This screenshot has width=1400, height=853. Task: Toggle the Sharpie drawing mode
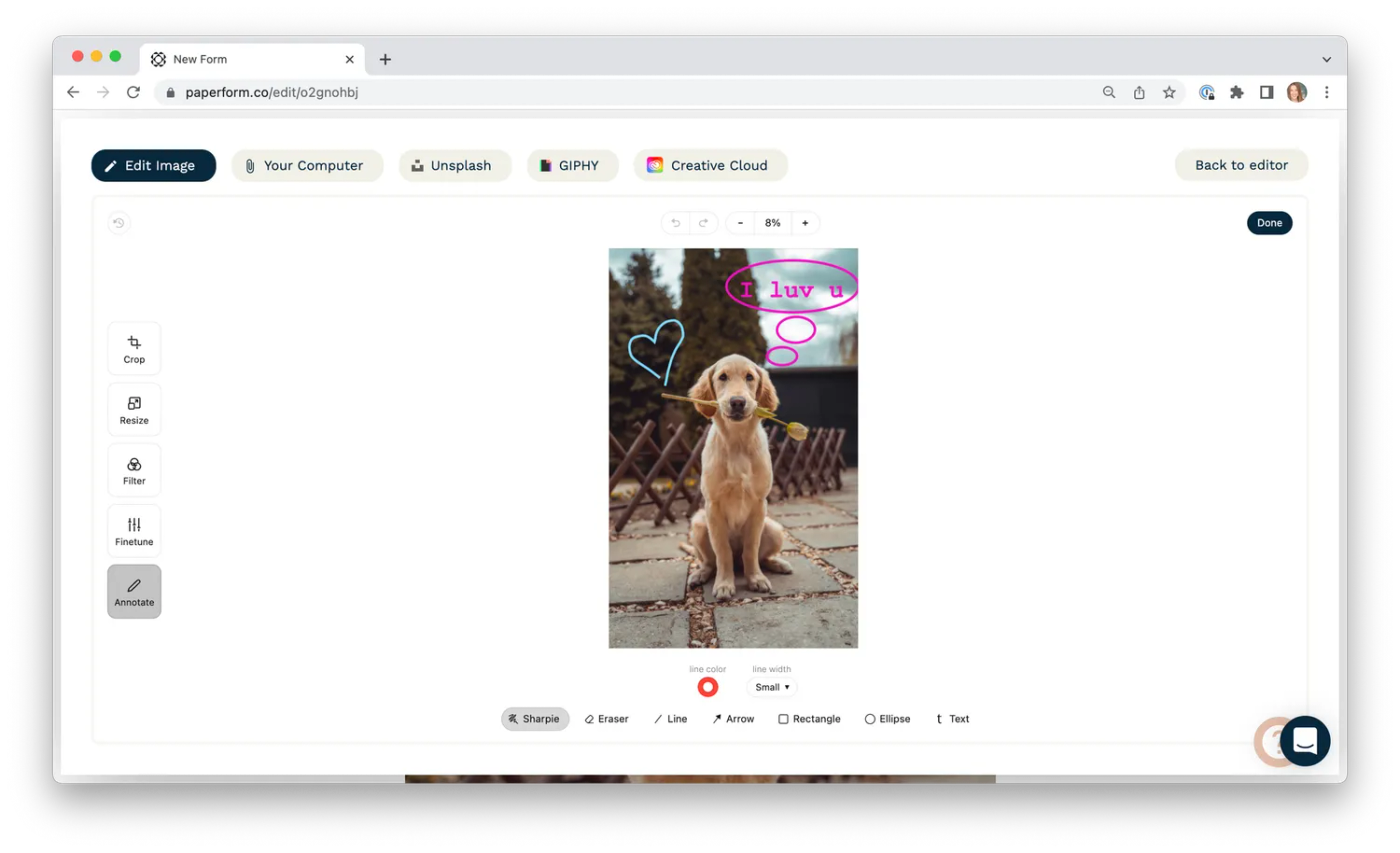click(x=534, y=718)
